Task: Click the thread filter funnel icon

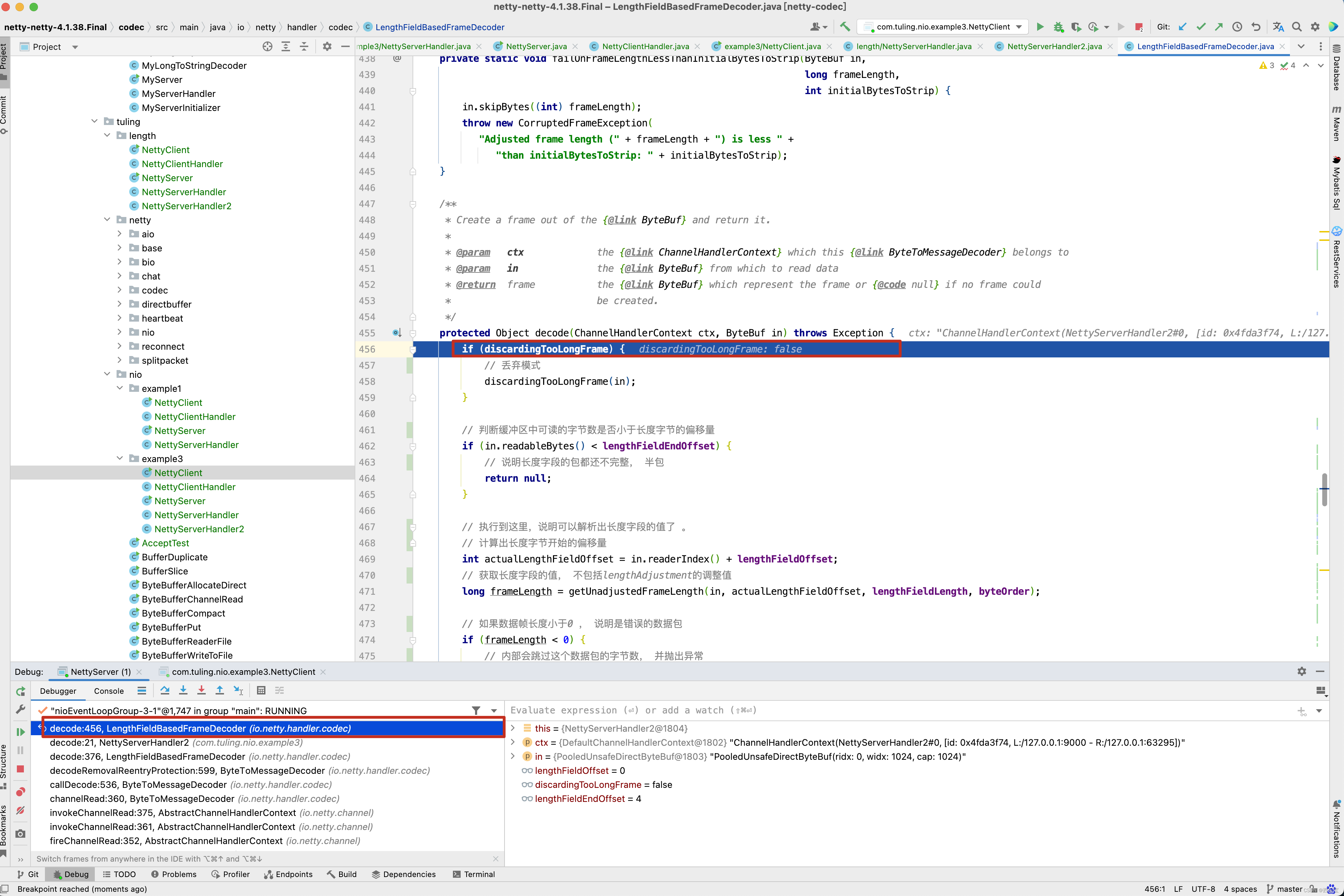Action: [x=476, y=710]
